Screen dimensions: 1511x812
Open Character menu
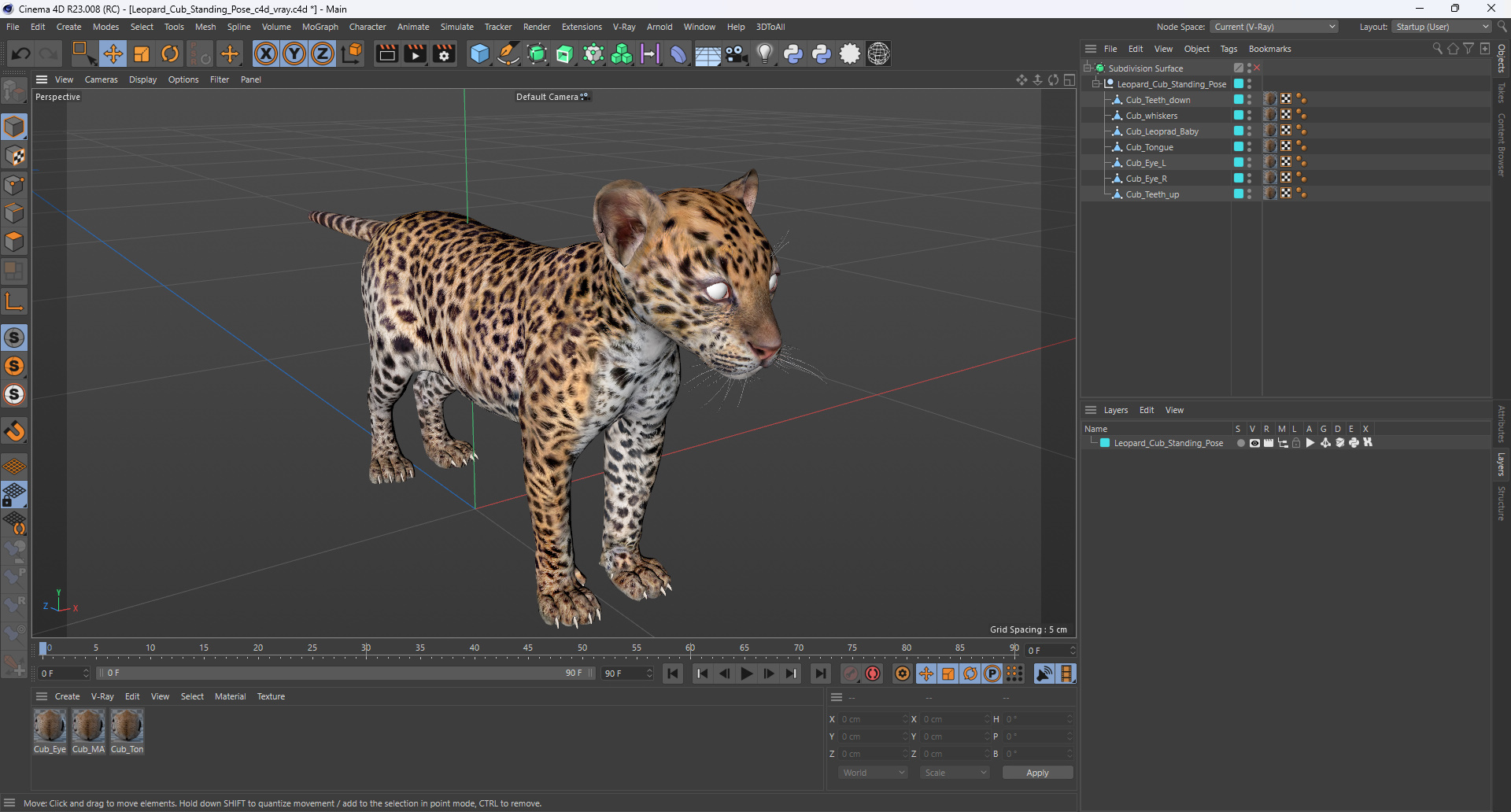coord(368,27)
